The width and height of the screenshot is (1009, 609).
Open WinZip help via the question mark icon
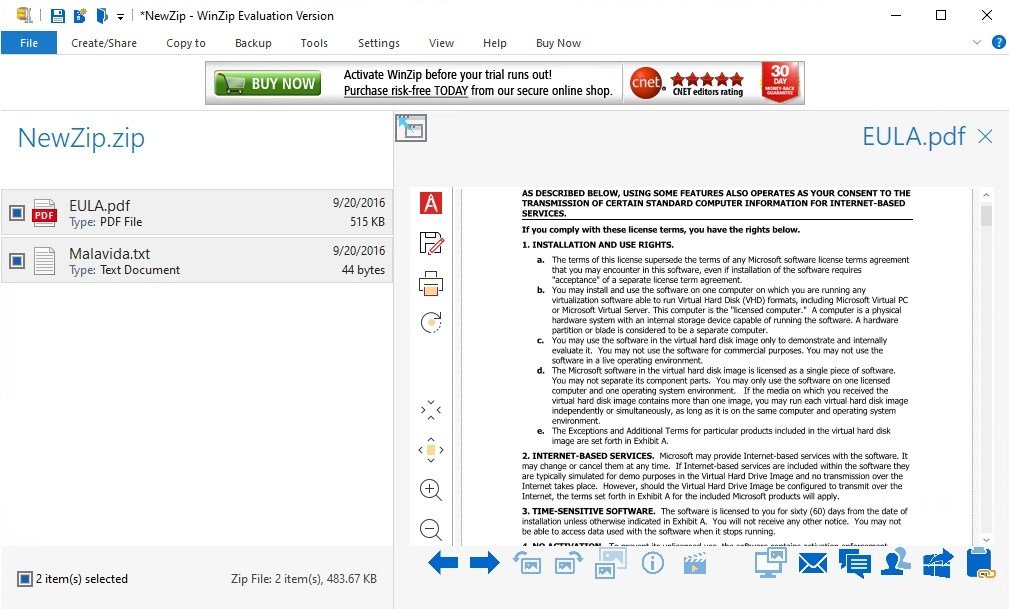tap(998, 42)
